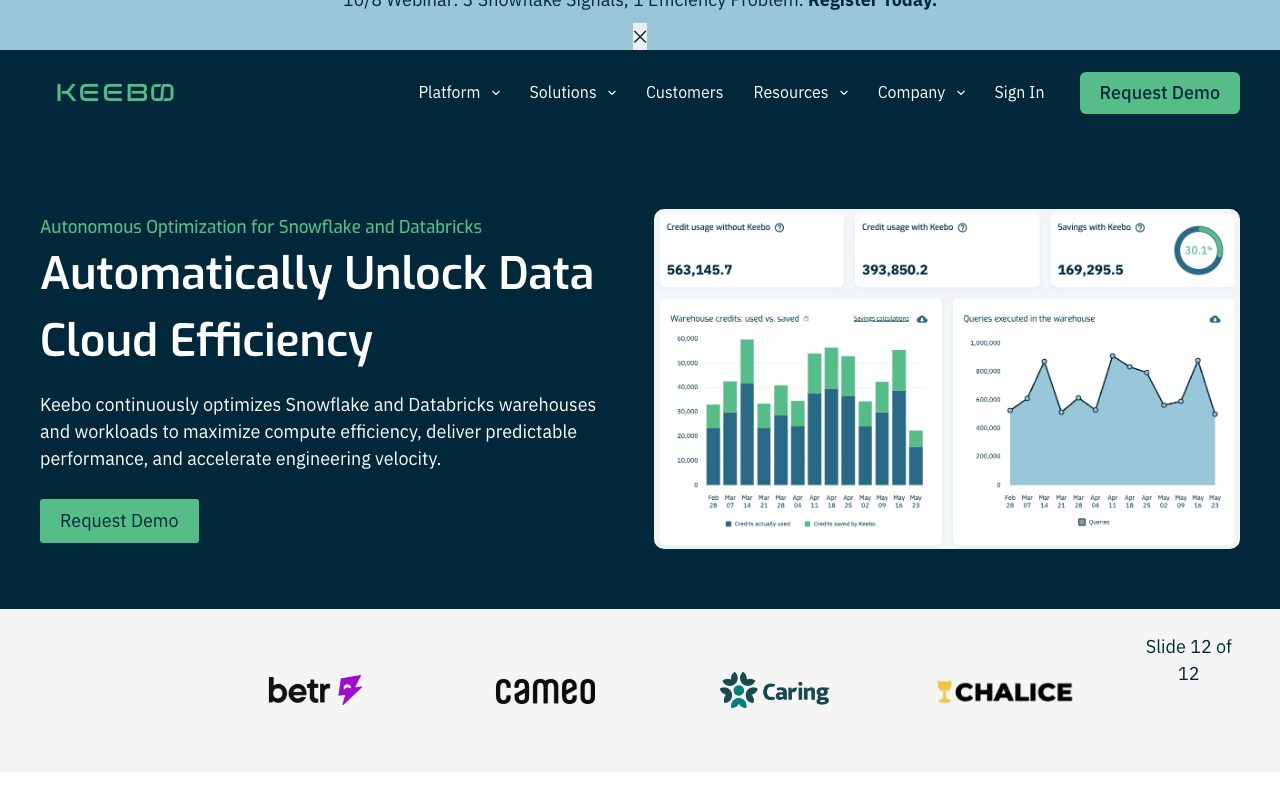Open the Company menu label
The image size is (1280, 800).
pos(911,93)
